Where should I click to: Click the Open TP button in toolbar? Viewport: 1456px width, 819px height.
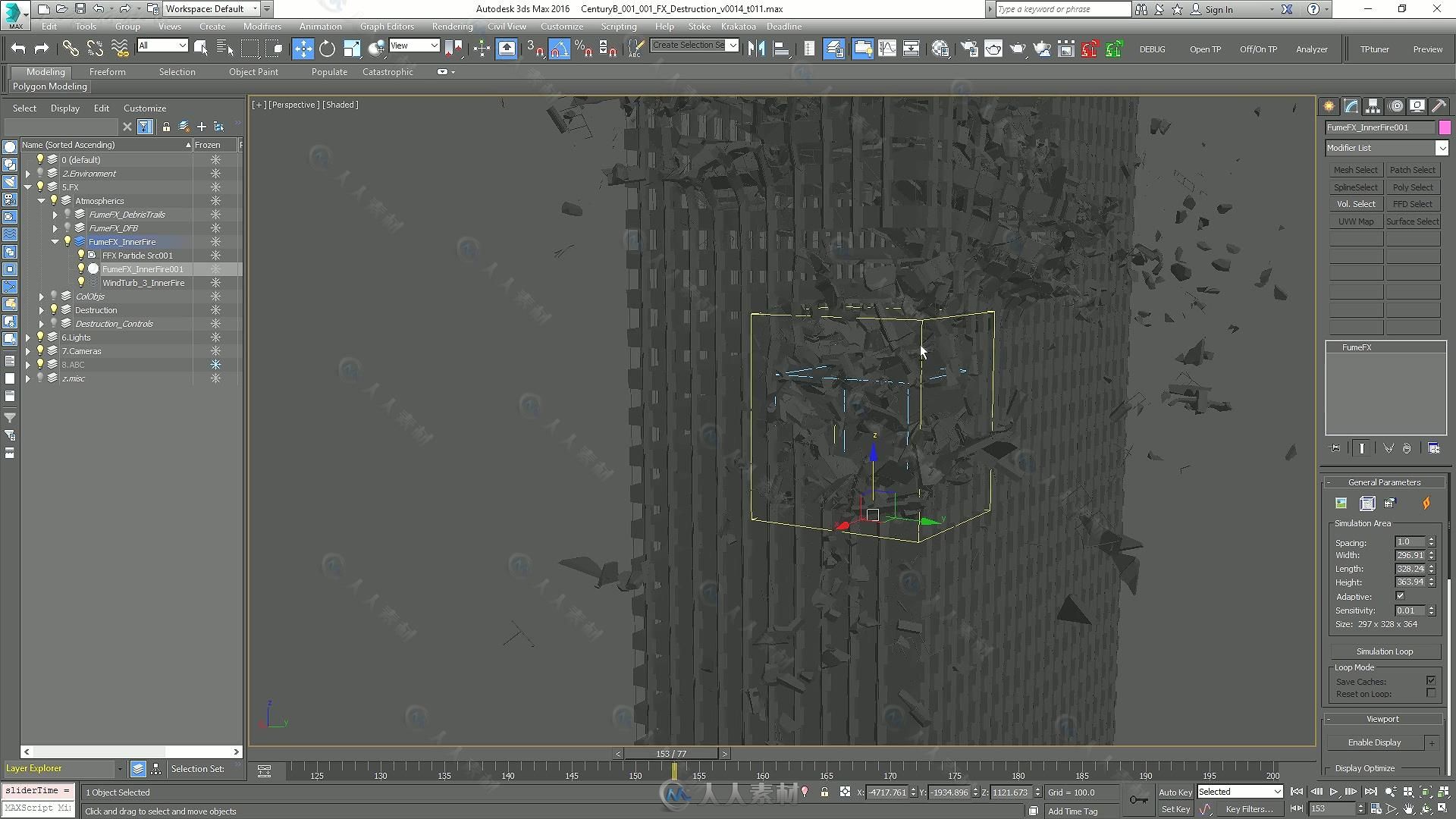[x=1204, y=48]
